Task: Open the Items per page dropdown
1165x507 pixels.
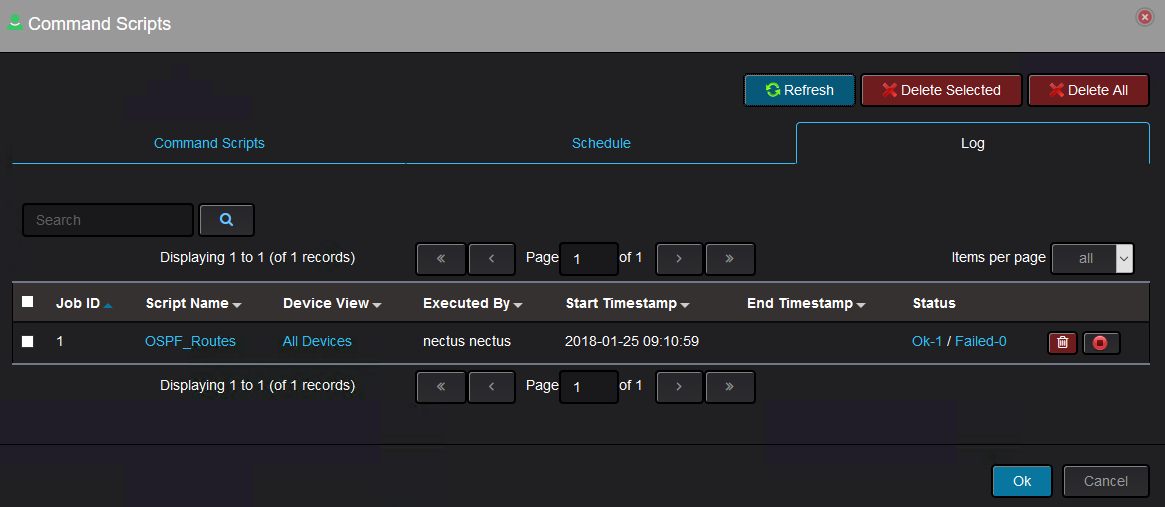Action: (x=1092, y=259)
